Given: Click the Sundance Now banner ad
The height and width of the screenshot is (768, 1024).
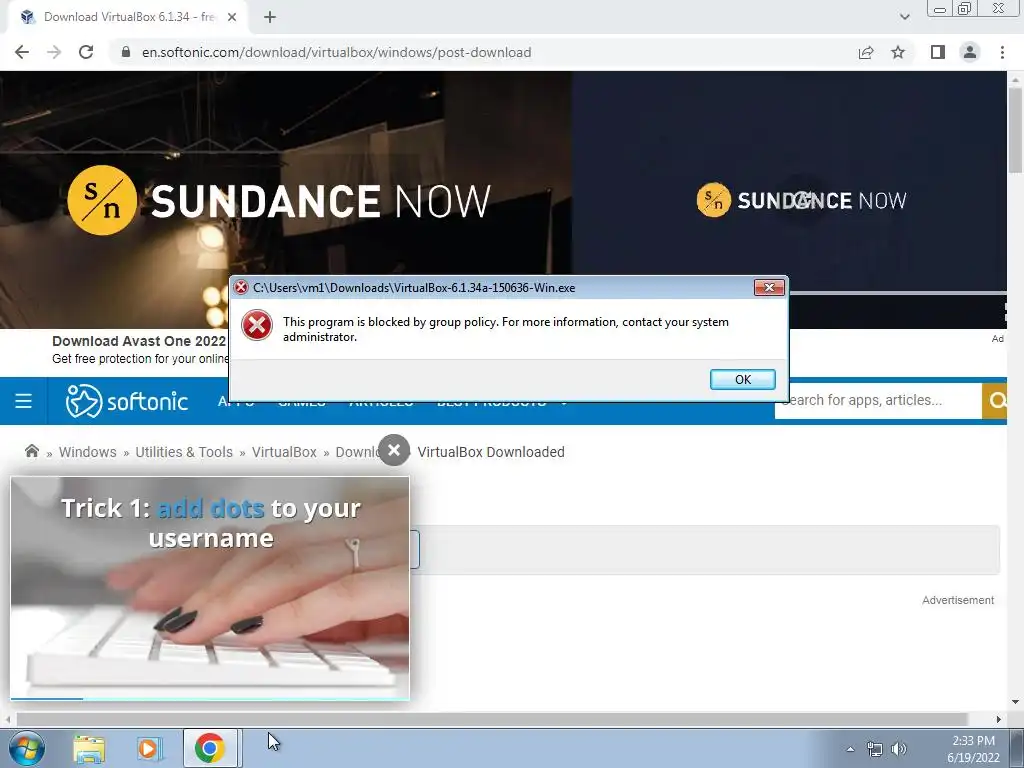Looking at the screenshot, I should tap(285, 199).
